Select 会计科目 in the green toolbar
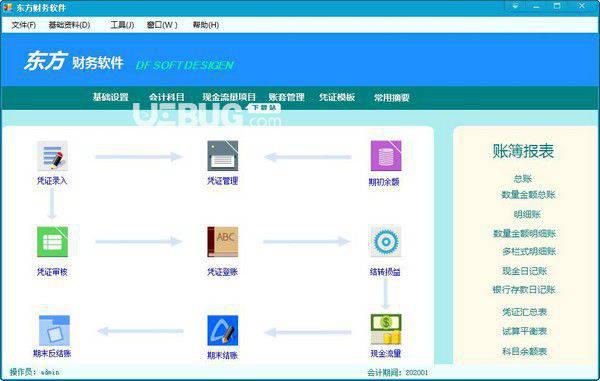 pyautogui.click(x=166, y=97)
